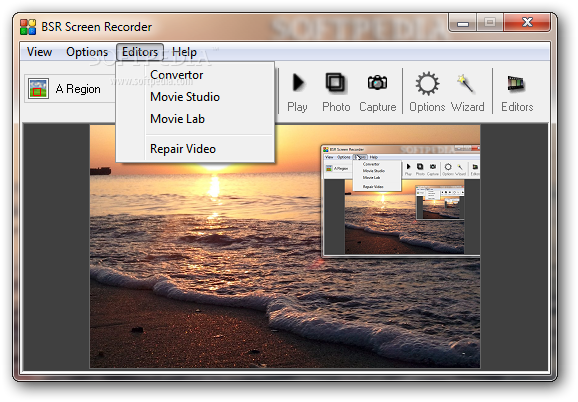Click the Photo overlapping squares icon
578x402 pixels.
tap(335, 83)
